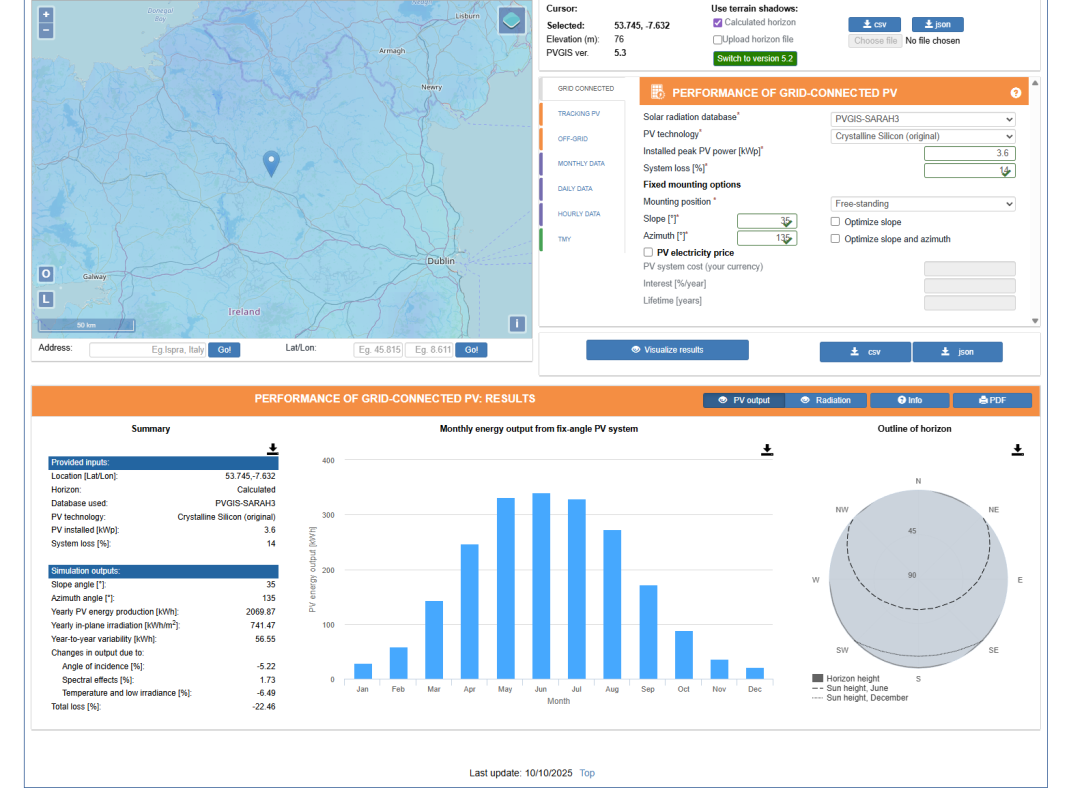Export results as PDF

tap(992, 400)
